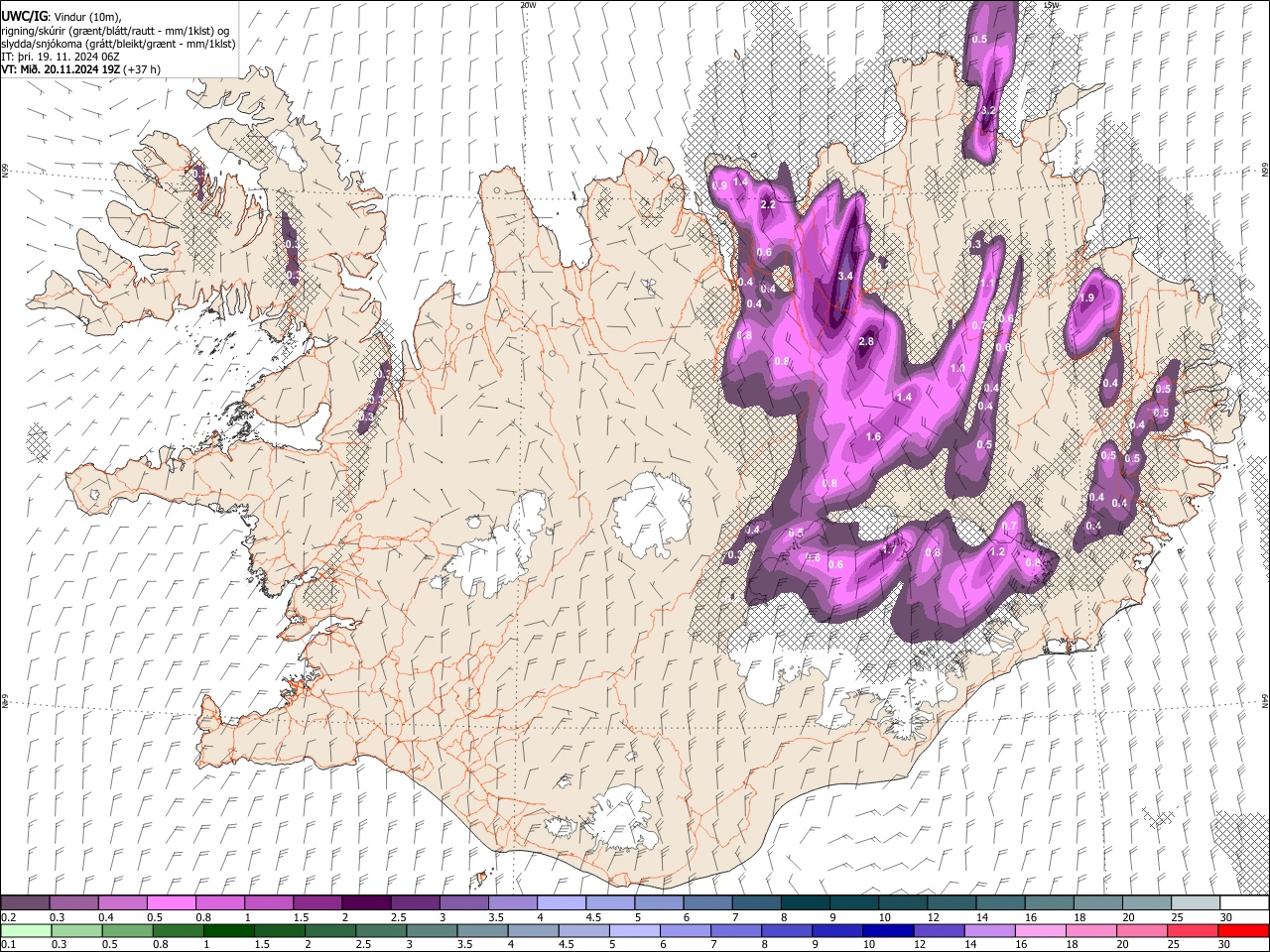
Task: Click the '2.5' label in the upper legend row
Action: [399, 917]
